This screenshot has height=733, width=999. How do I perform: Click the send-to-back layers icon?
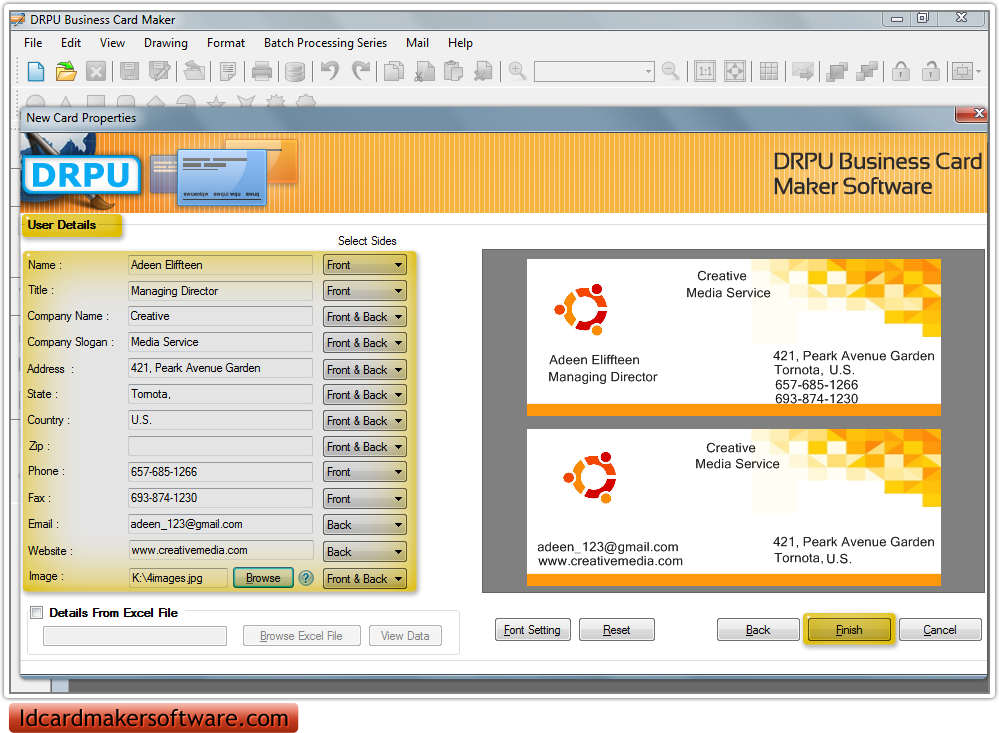(x=866, y=71)
